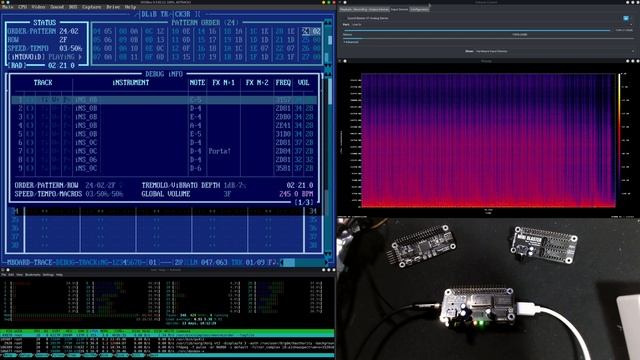
Task: Click the NOTE column header
Action: click(197, 82)
